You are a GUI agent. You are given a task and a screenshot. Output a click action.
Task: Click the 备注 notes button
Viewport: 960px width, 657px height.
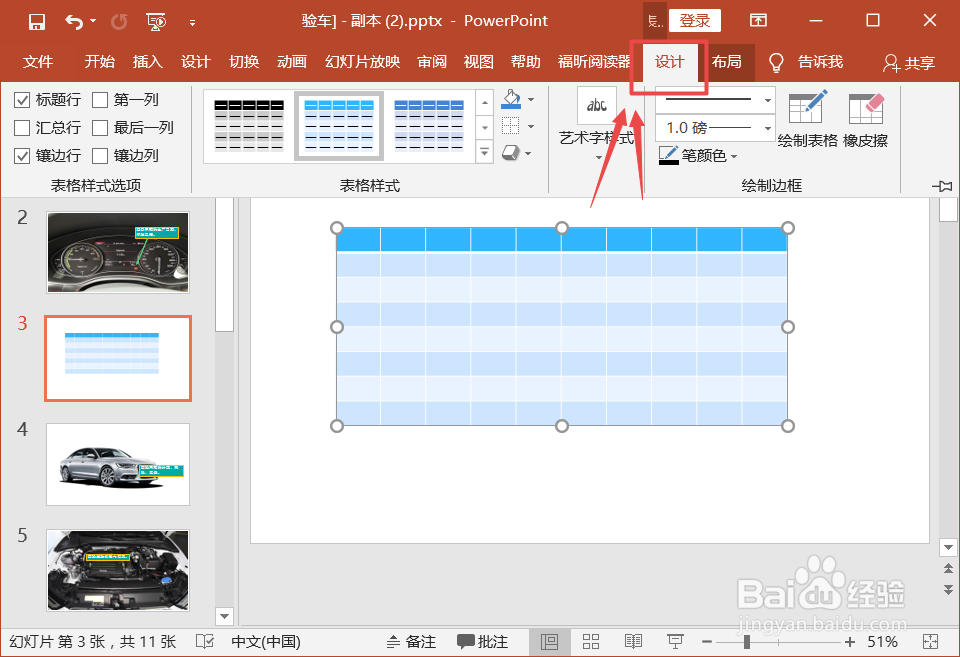pyautogui.click(x=411, y=641)
